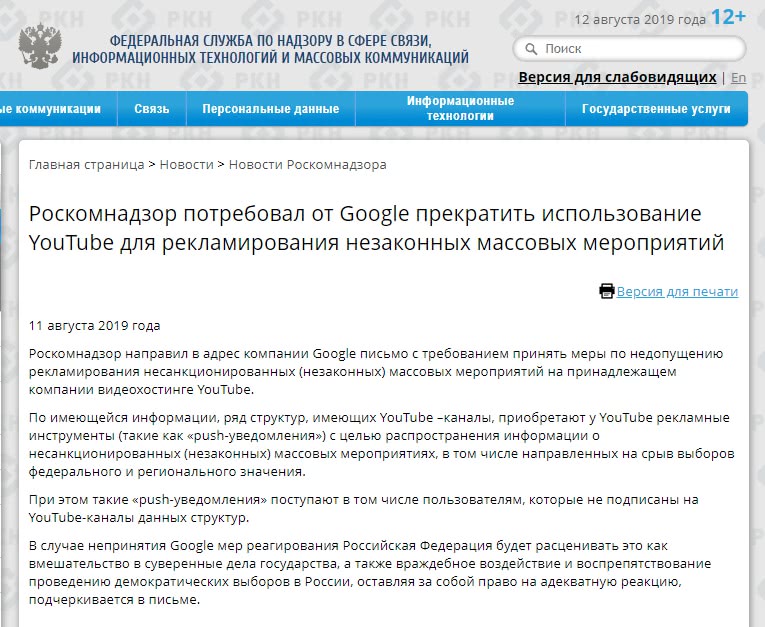Click the Russian coat of arms emblem

[40, 46]
